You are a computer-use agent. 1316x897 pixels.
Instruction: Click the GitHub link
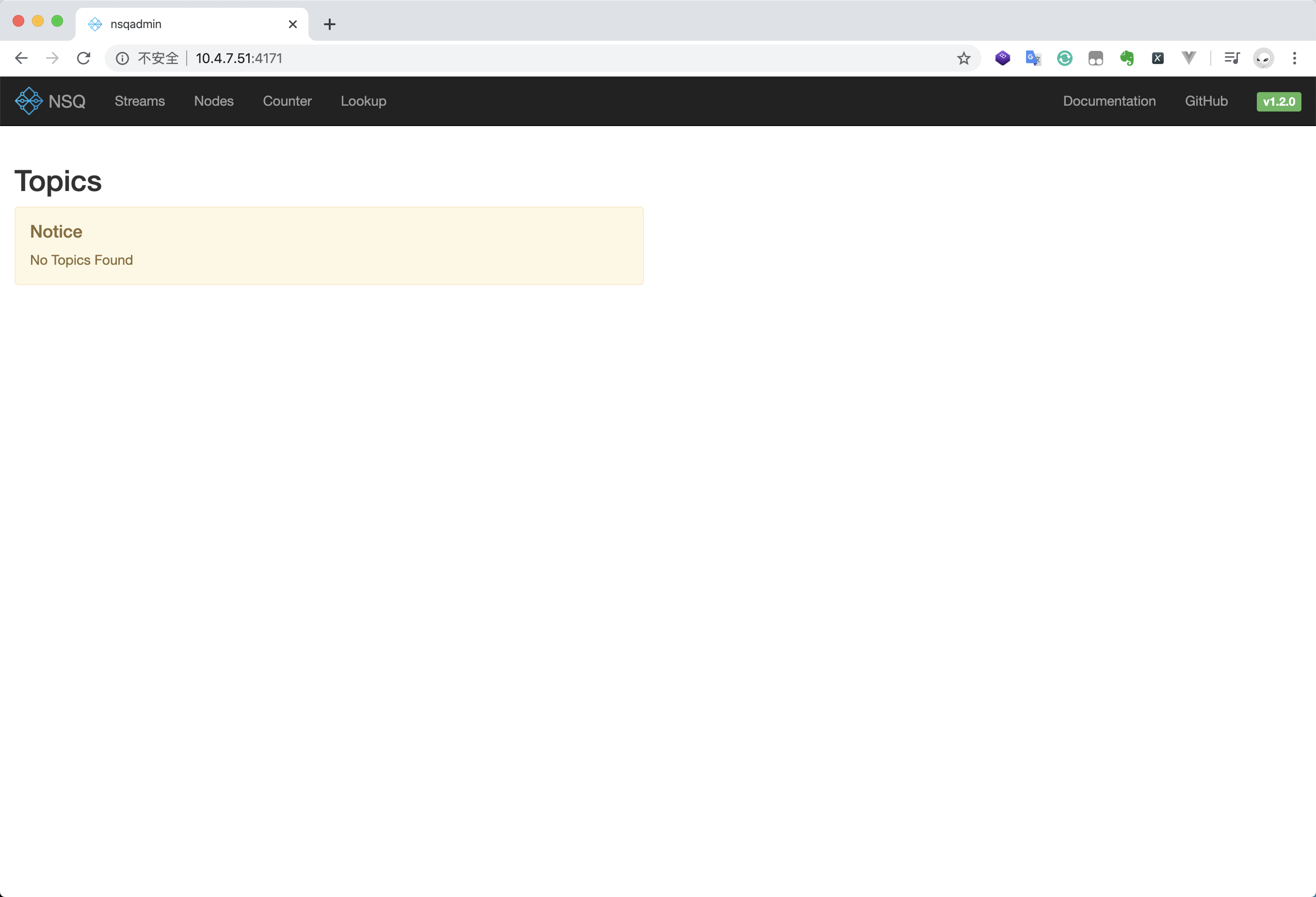tap(1206, 101)
